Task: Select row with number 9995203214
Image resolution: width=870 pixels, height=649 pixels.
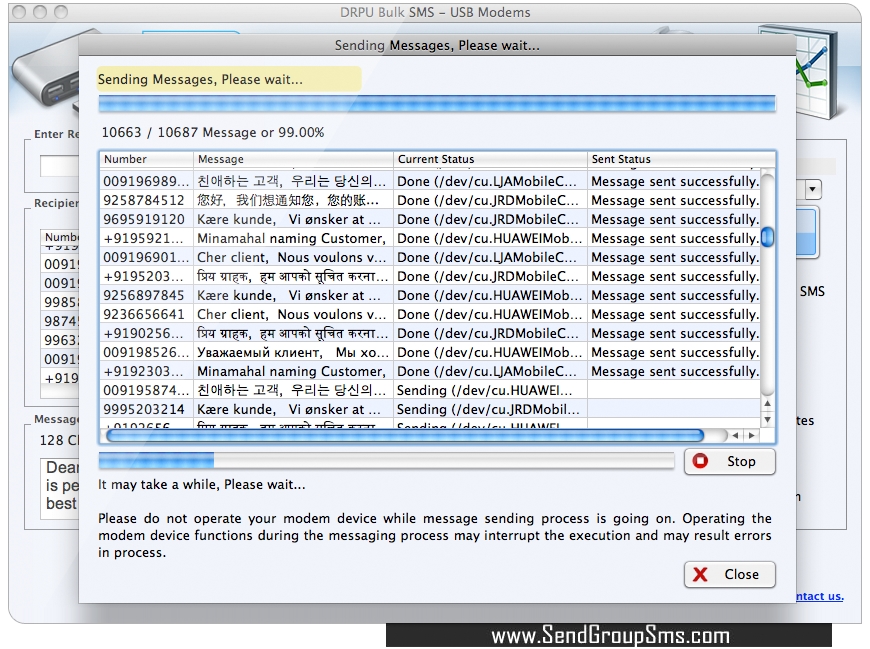Action: (430, 409)
